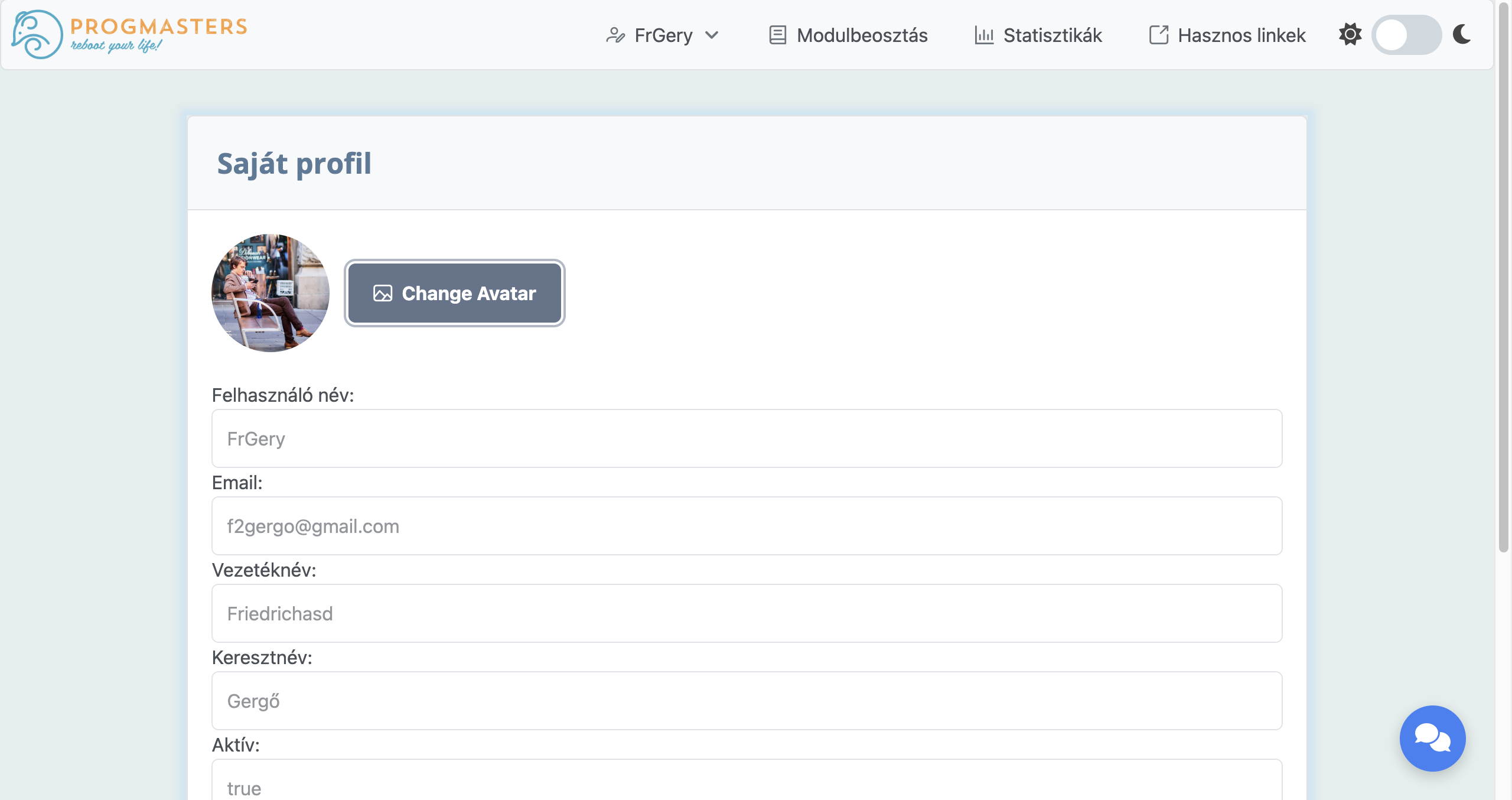
Task: Open the blue chat bubble widget
Action: pos(1432,738)
